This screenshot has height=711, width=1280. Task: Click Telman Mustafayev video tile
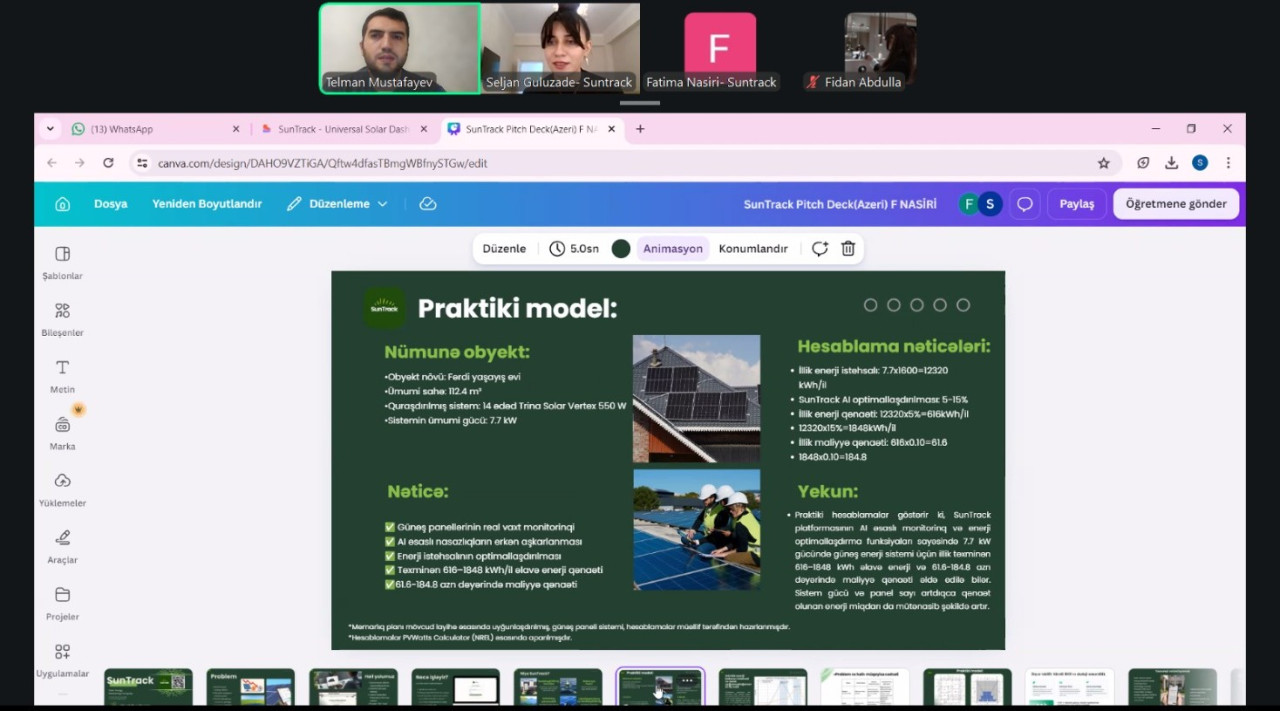coord(400,48)
